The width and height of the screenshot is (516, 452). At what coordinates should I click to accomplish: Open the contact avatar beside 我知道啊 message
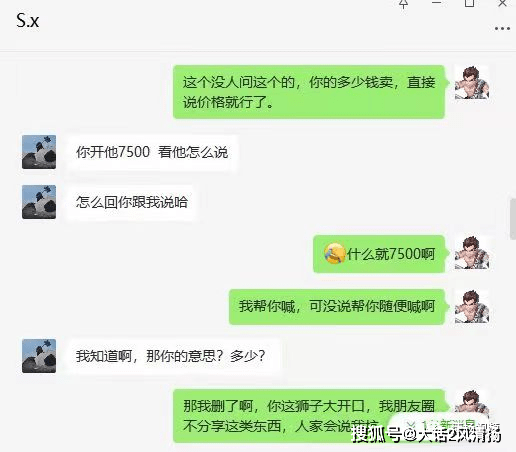tap(39, 356)
